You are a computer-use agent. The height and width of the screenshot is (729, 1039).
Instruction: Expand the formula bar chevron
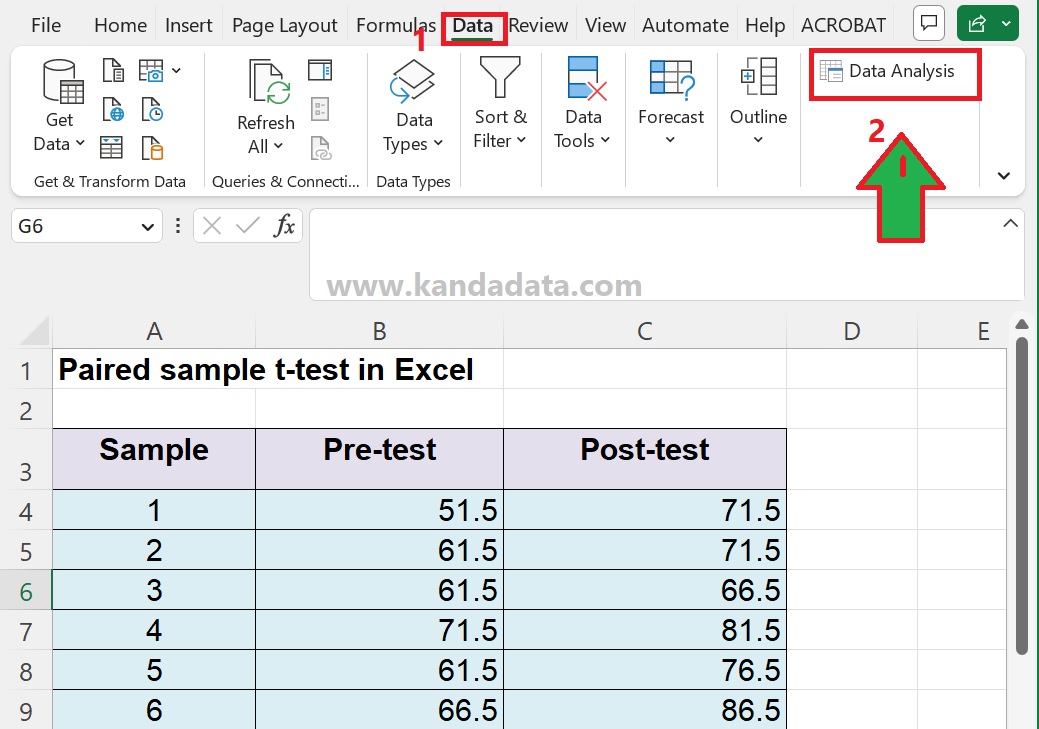[1011, 223]
